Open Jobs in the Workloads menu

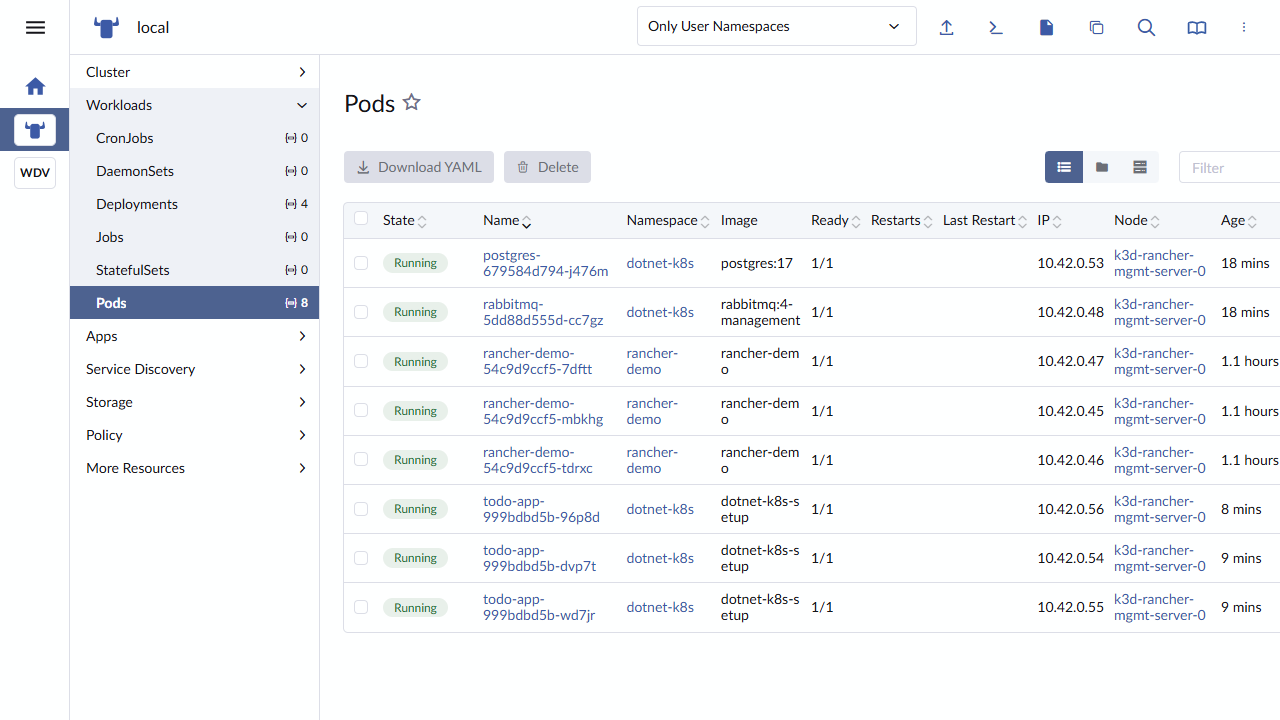[194, 237]
